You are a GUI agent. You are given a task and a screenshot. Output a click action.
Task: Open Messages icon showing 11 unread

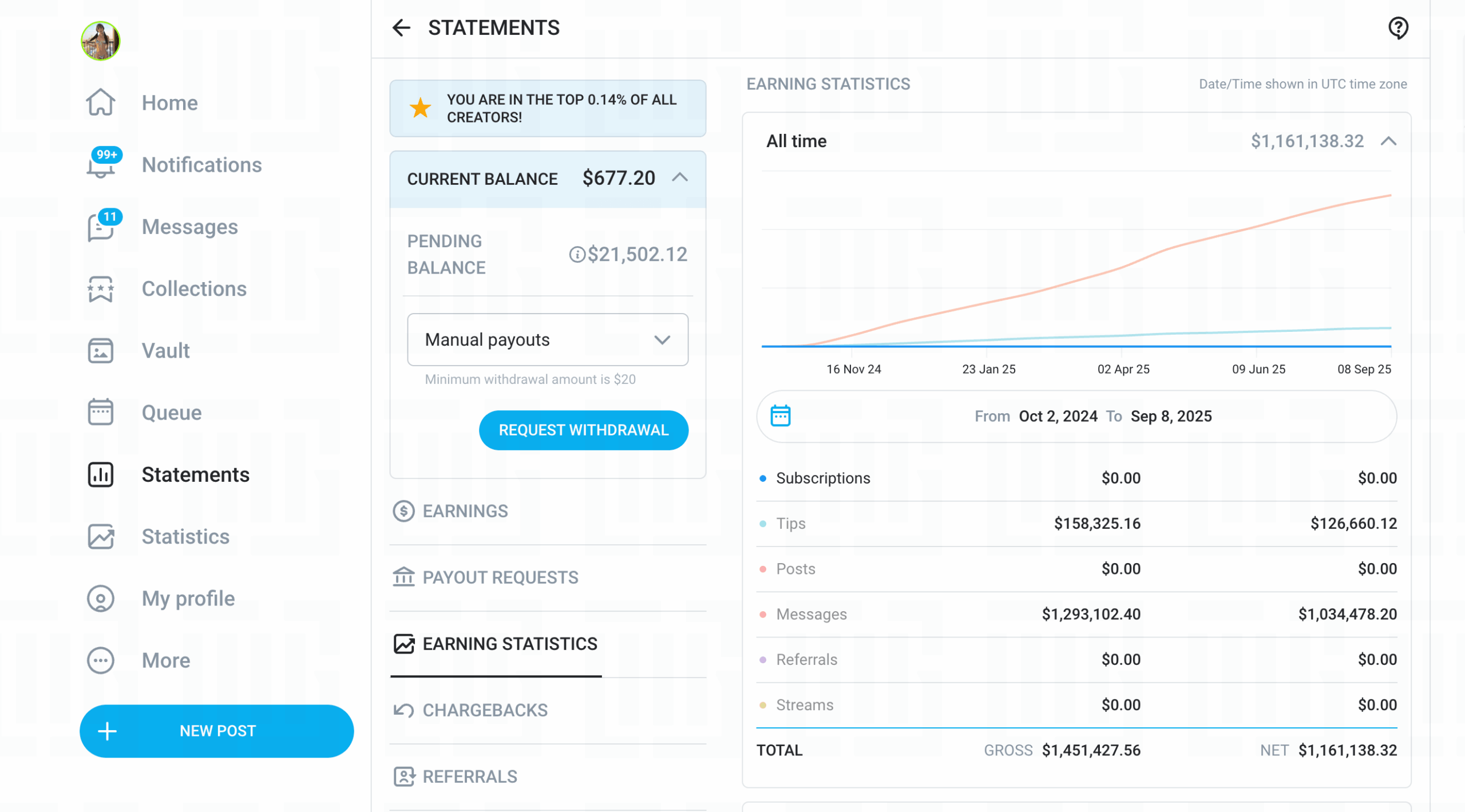[x=101, y=227]
